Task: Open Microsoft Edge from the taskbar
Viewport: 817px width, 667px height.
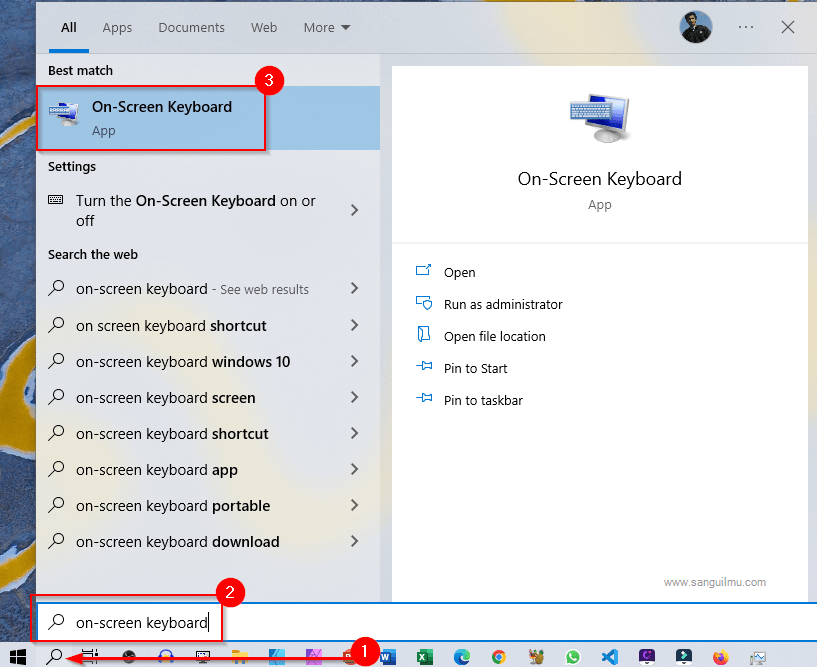Action: tap(462, 657)
